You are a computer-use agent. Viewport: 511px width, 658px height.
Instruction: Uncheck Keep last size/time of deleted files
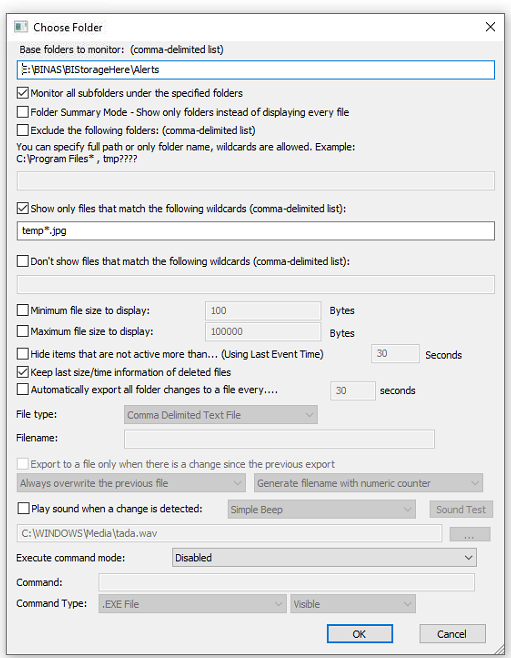point(23,372)
